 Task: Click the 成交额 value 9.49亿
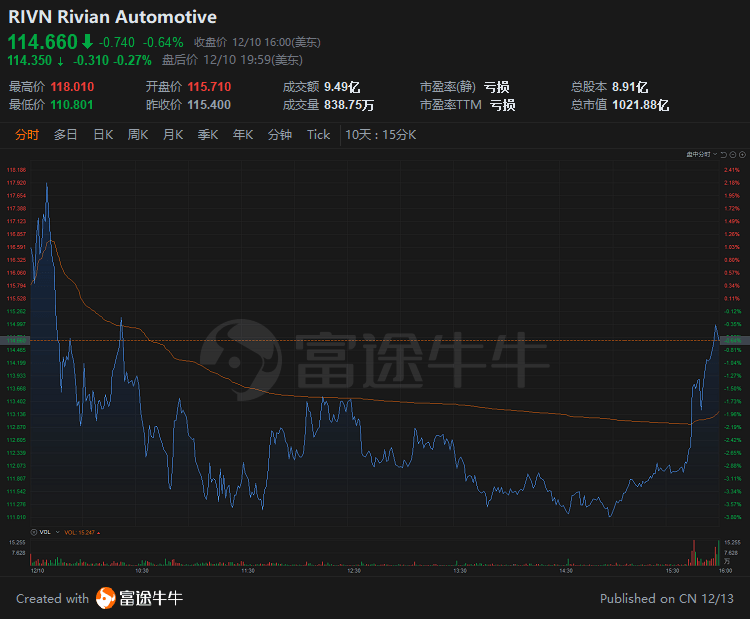point(342,87)
